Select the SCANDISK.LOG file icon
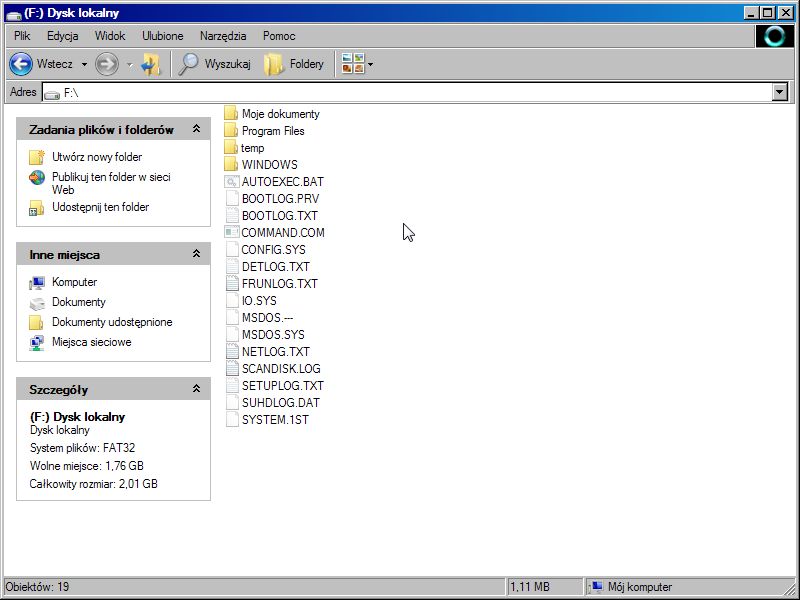Screen dimensions: 800x600 pos(232,368)
